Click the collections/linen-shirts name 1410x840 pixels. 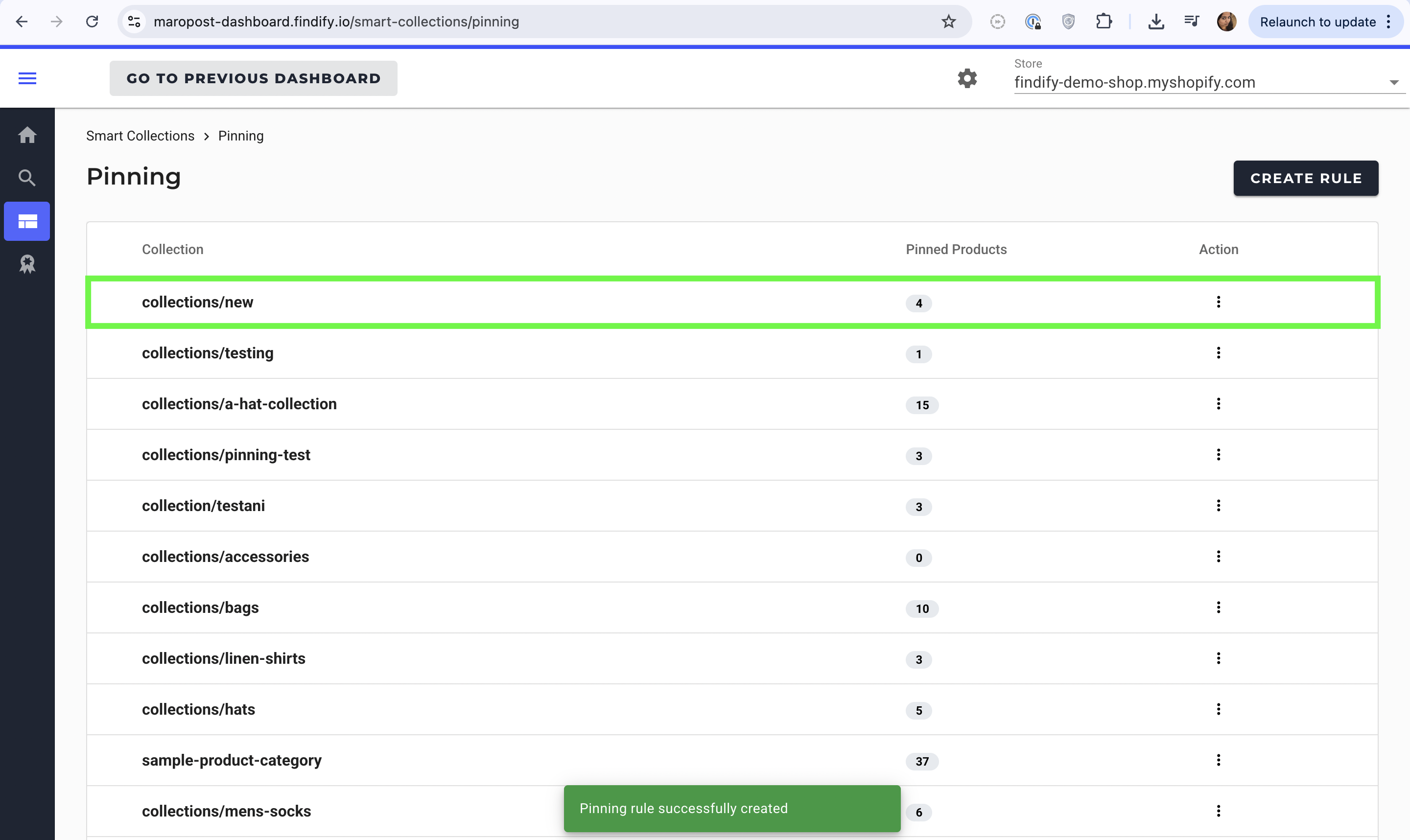[x=224, y=658]
